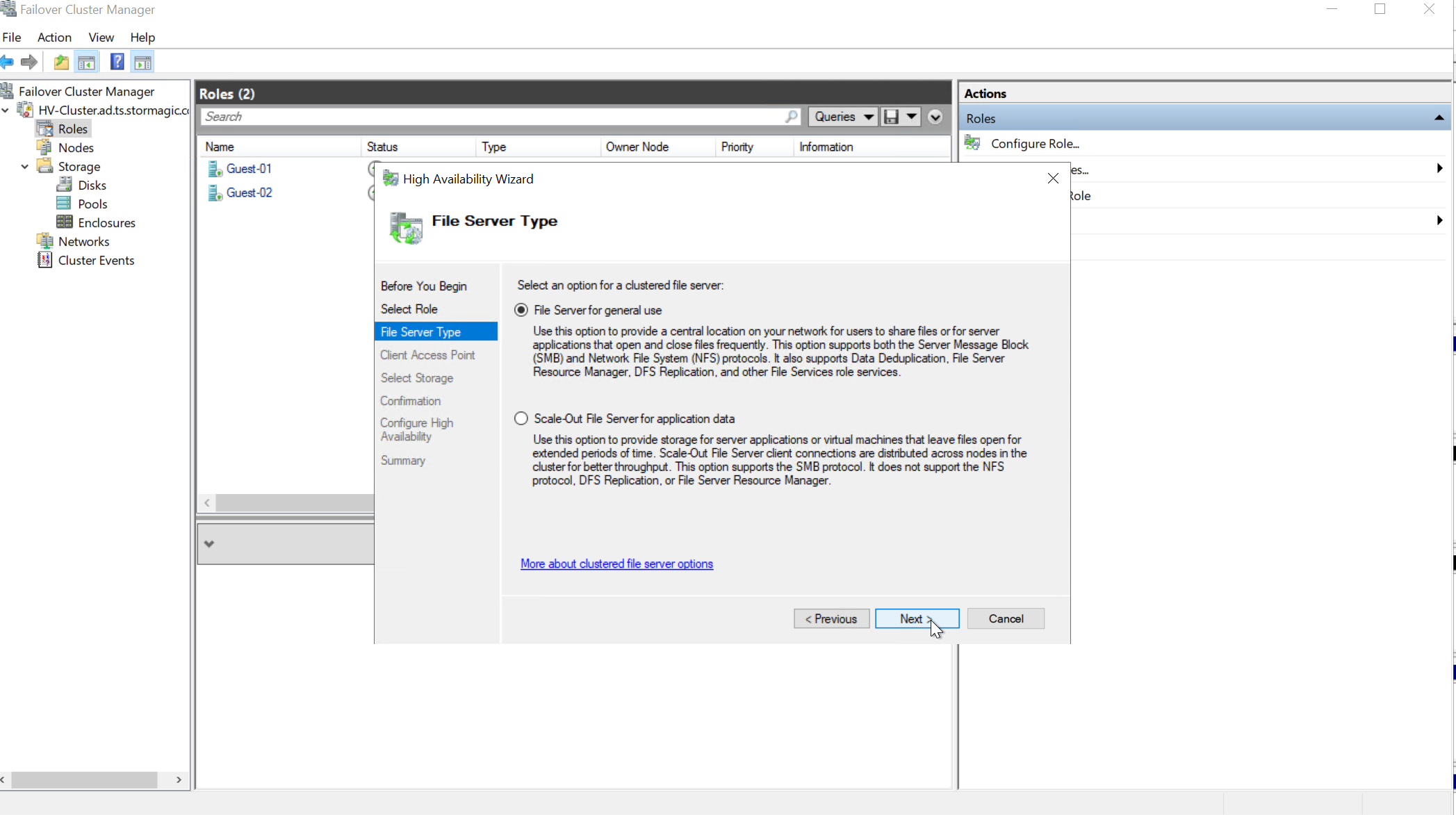The height and width of the screenshot is (815, 1456).
Task: Click Configure Role in Actions pane
Action: coord(1035,143)
